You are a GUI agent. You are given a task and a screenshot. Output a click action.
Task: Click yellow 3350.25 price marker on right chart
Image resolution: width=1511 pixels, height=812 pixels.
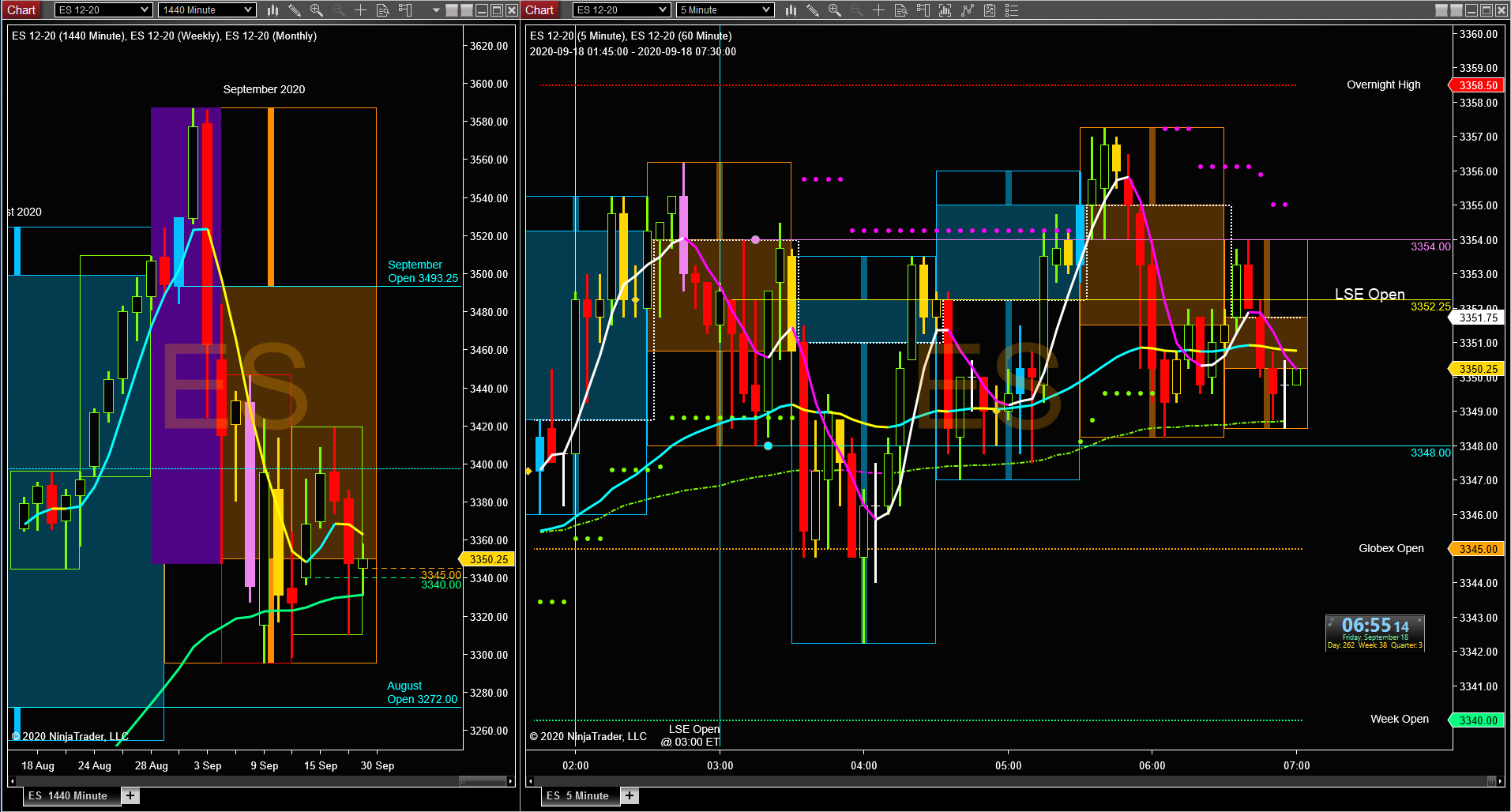1476,369
